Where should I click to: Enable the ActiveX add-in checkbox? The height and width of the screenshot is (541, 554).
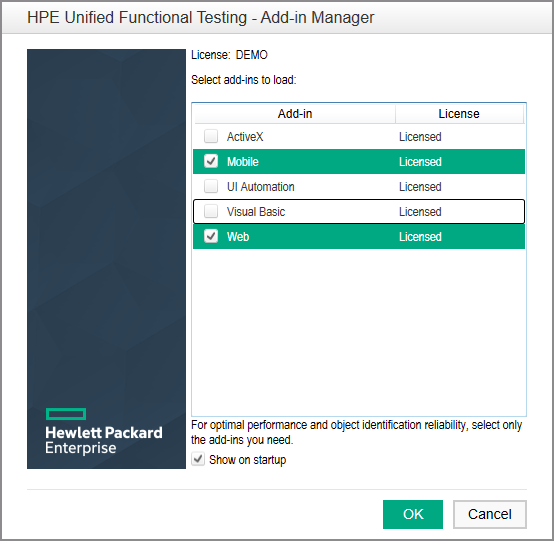point(211,136)
